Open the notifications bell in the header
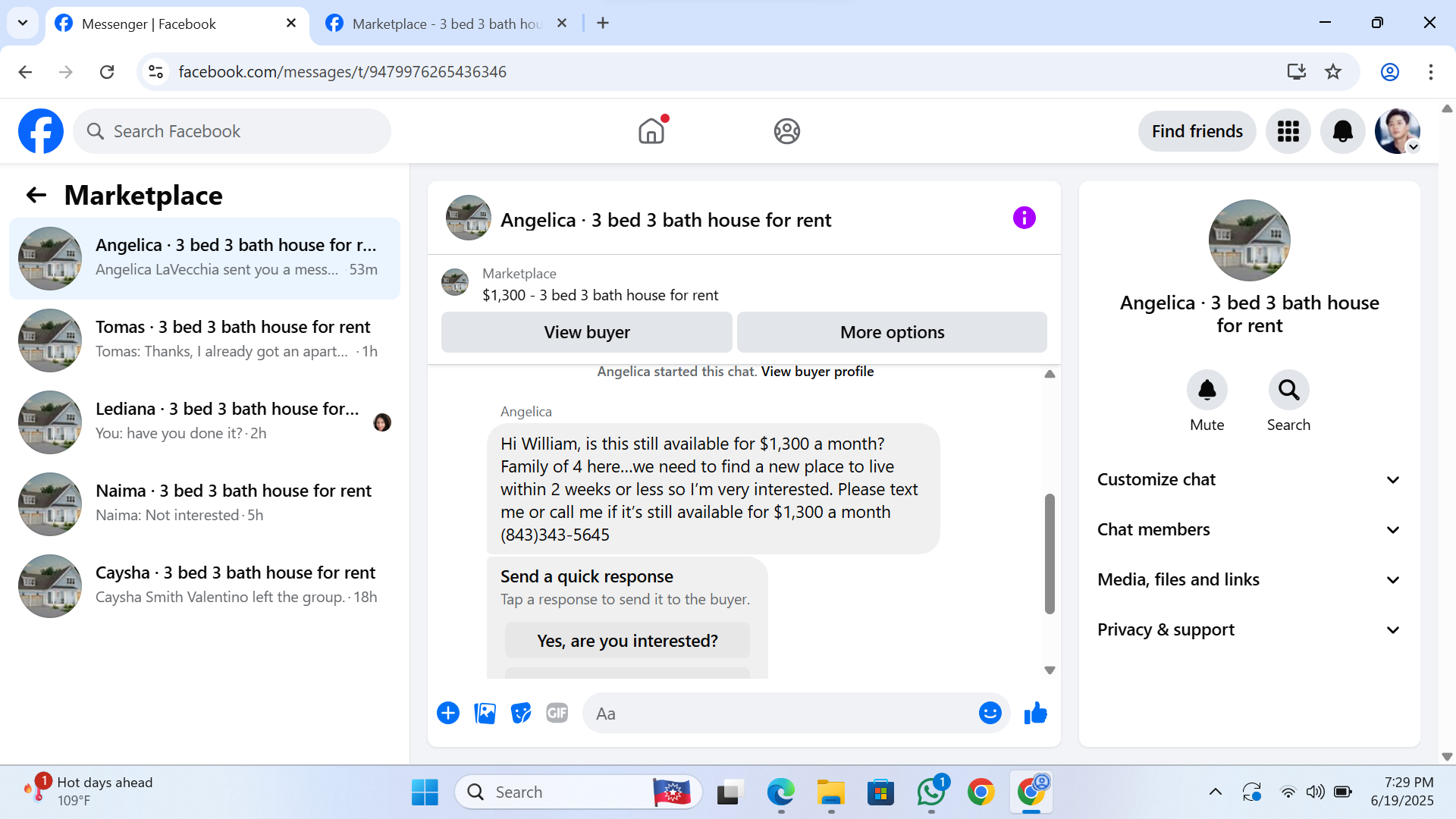1456x819 pixels. coord(1343,131)
